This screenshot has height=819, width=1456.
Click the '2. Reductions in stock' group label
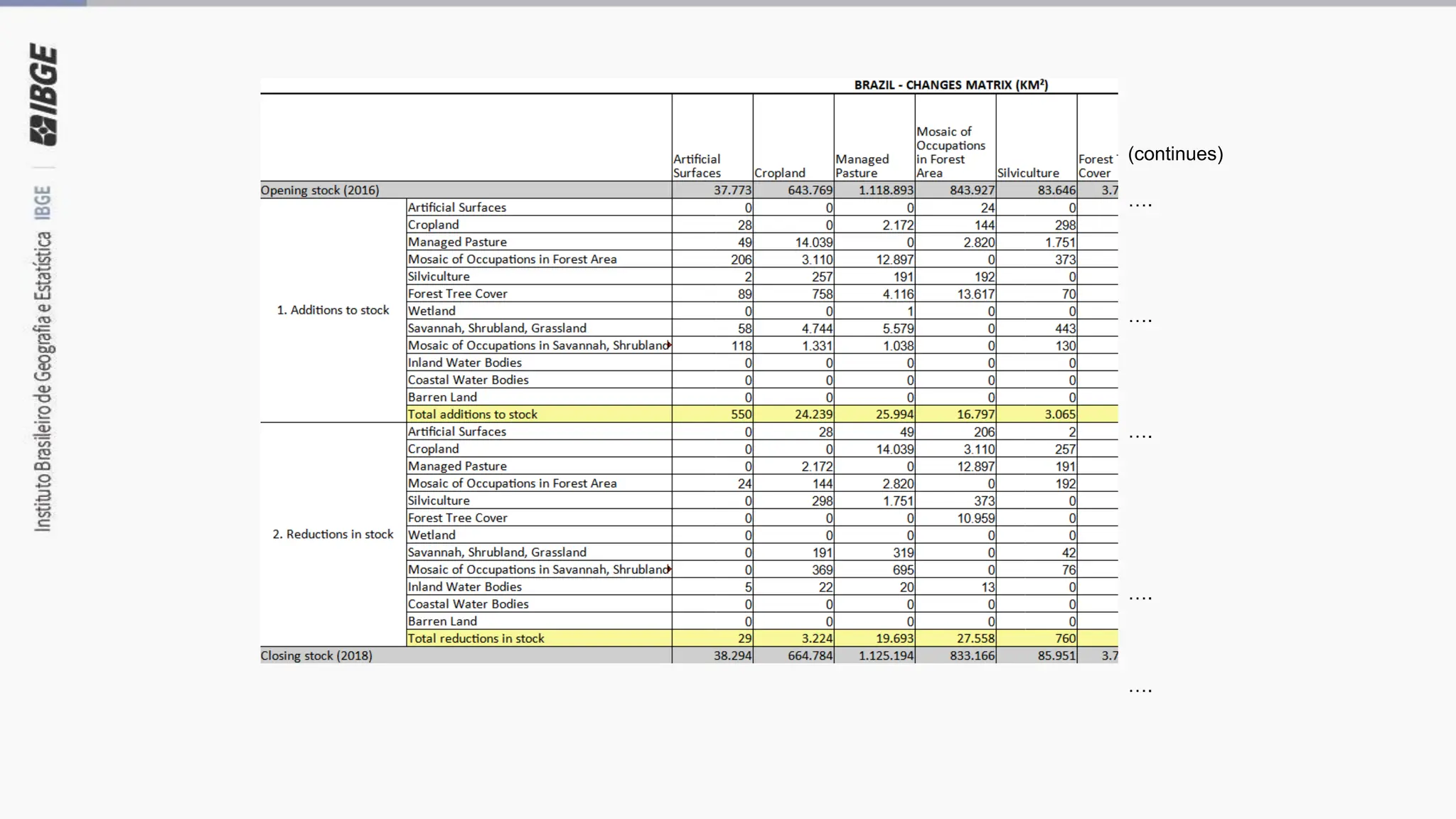pyautogui.click(x=333, y=534)
